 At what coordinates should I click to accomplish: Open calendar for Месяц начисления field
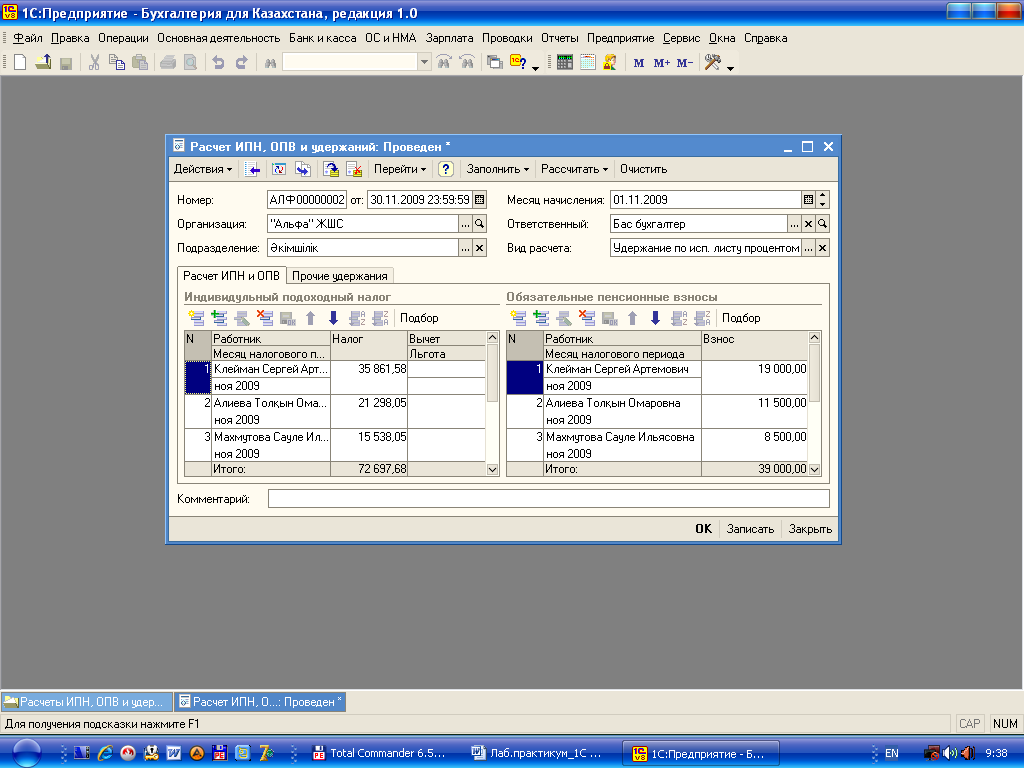pyautogui.click(x=808, y=200)
